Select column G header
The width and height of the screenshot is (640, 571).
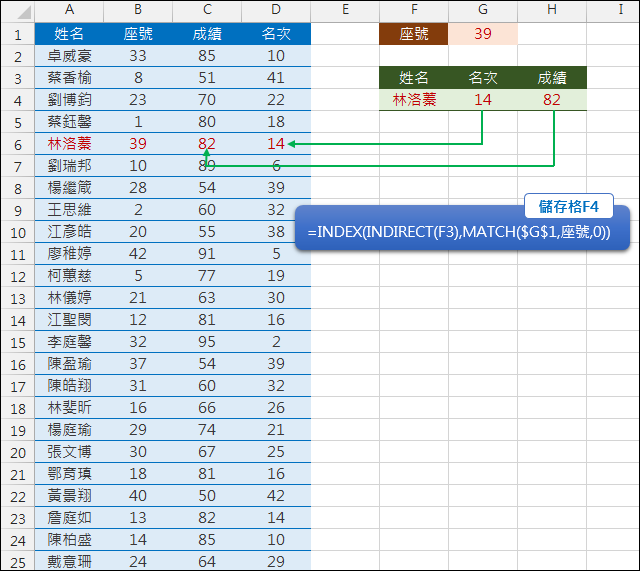click(x=483, y=11)
